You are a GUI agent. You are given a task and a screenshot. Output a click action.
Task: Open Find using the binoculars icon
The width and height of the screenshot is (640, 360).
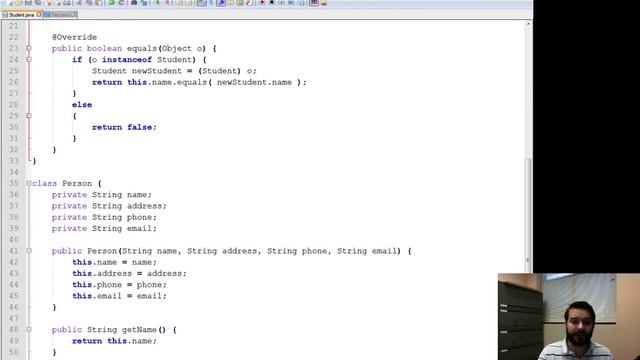134,3
